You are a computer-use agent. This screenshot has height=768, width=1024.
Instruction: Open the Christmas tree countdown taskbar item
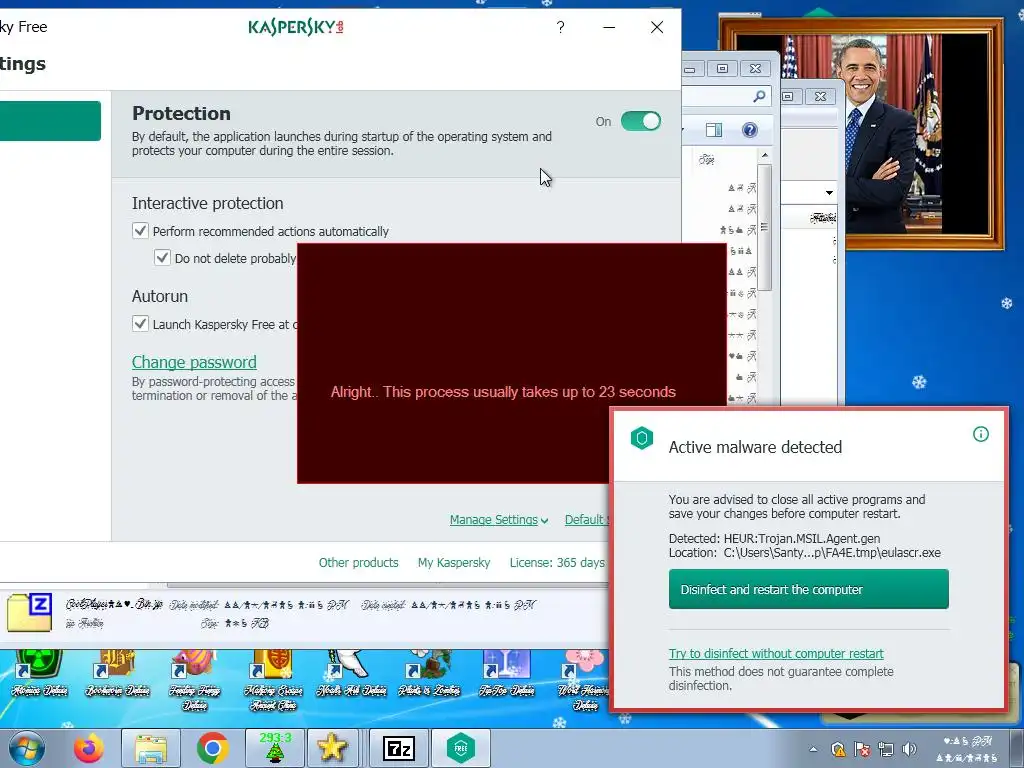[275, 748]
